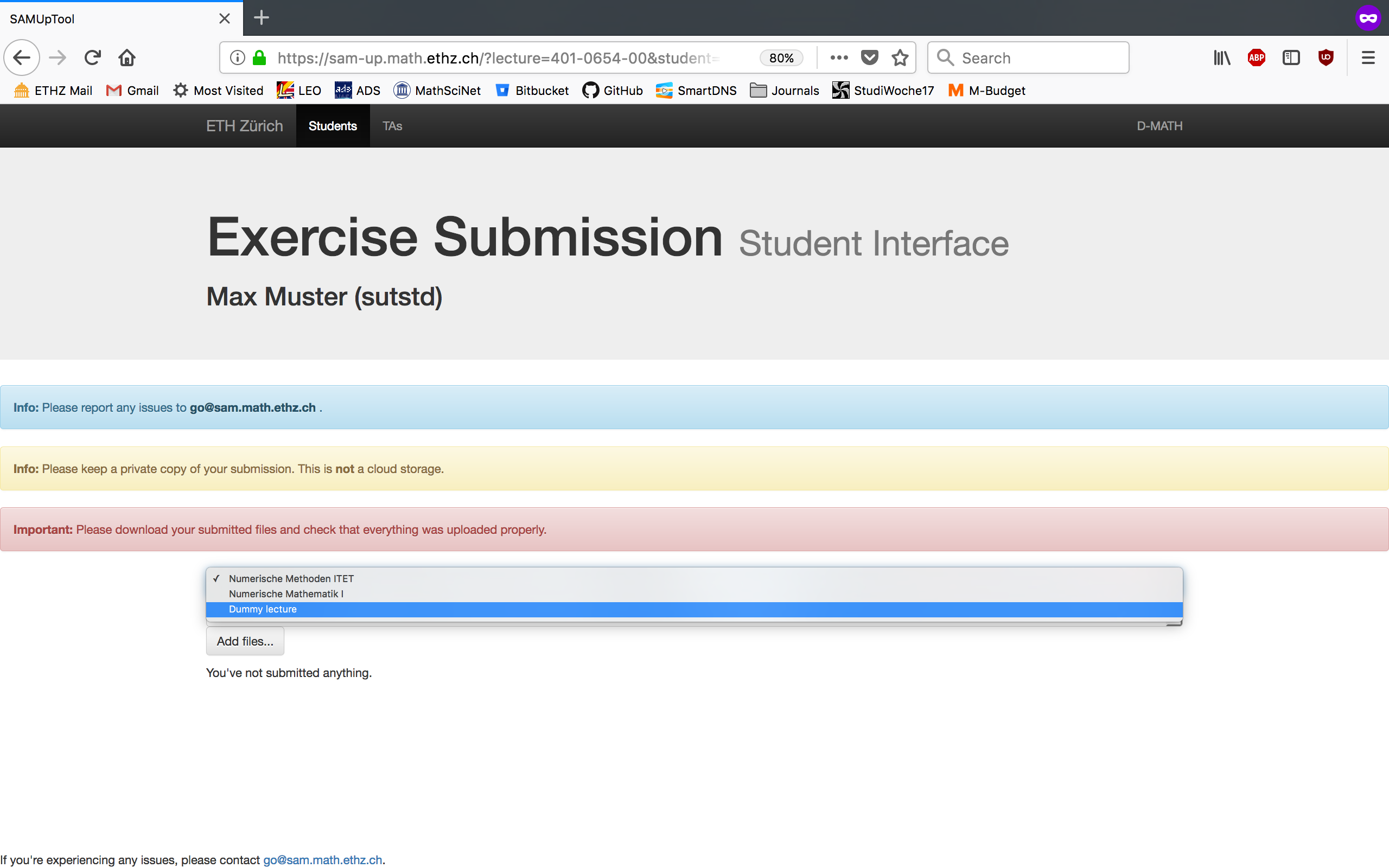Select Numerische Methoden ITET option
The height and width of the screenshot is (868, 1389).
tap(694, 578)
